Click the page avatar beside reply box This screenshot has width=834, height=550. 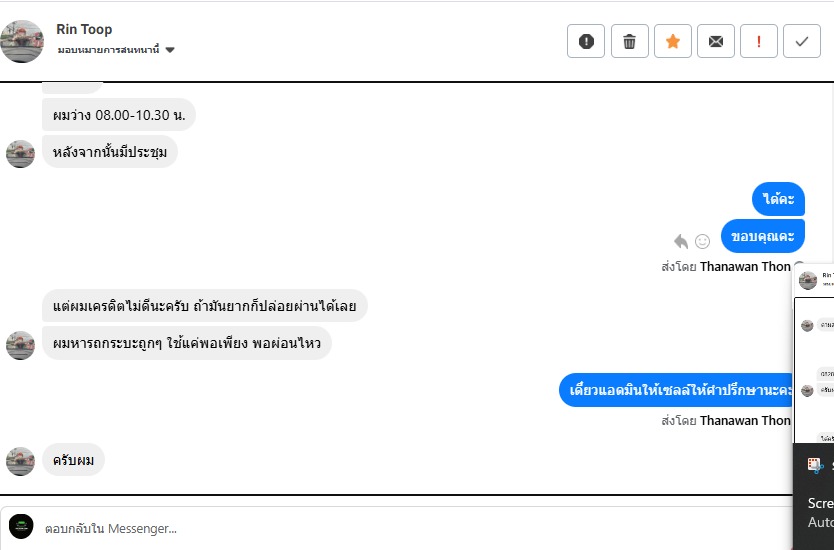(x=21, y=527)
